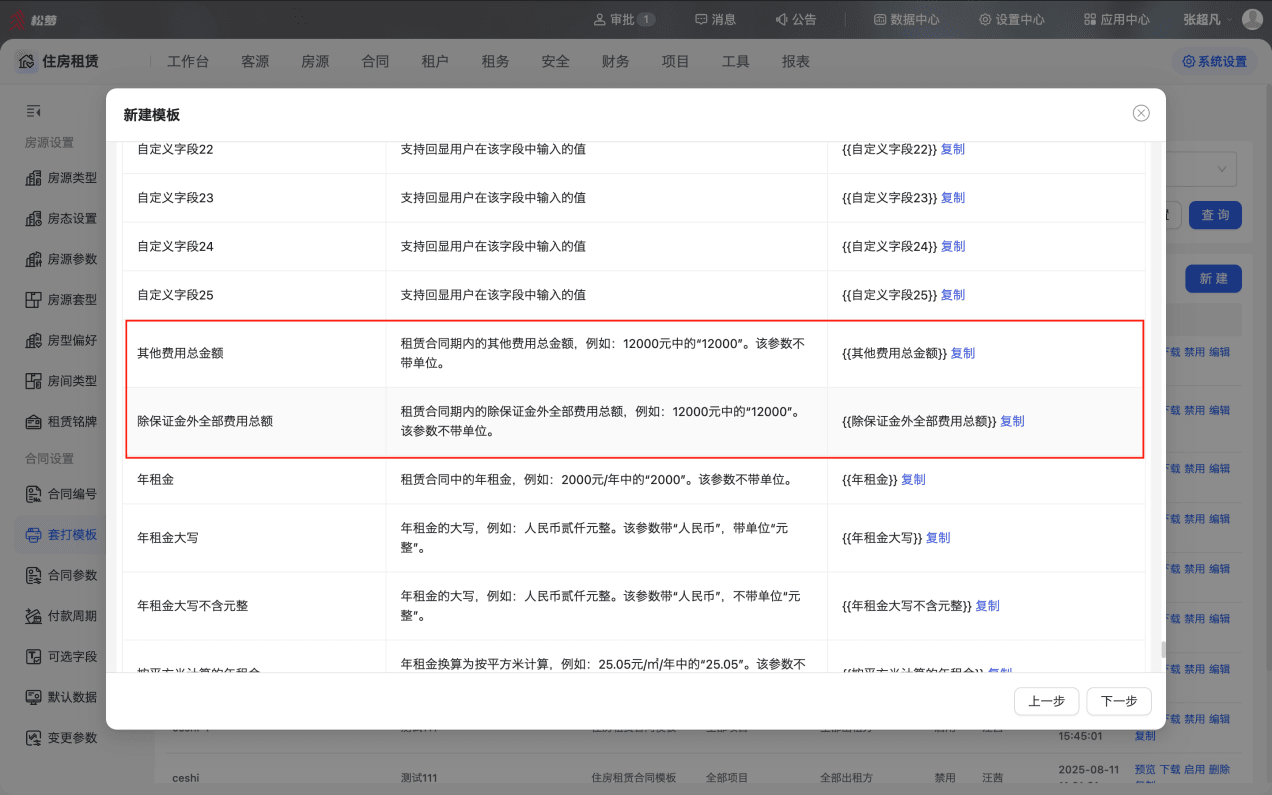
Task: Switch to 合同 tab
Action: pos(375,61)
